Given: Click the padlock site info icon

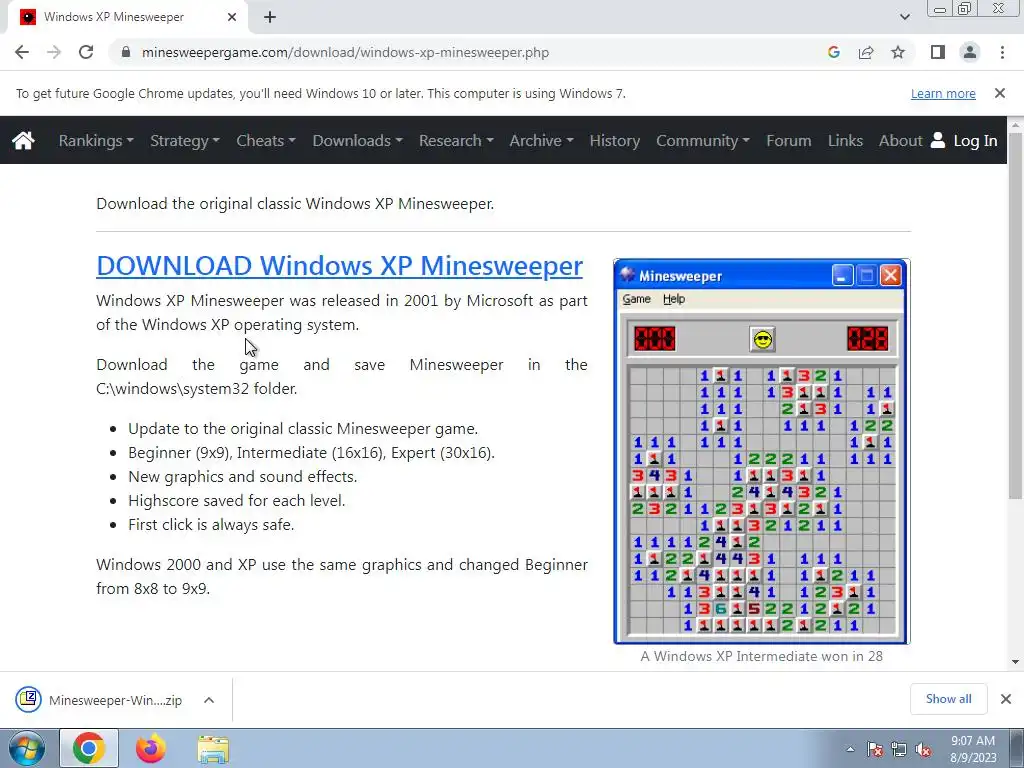Looking at the screenshot, I should coord(127,52).
